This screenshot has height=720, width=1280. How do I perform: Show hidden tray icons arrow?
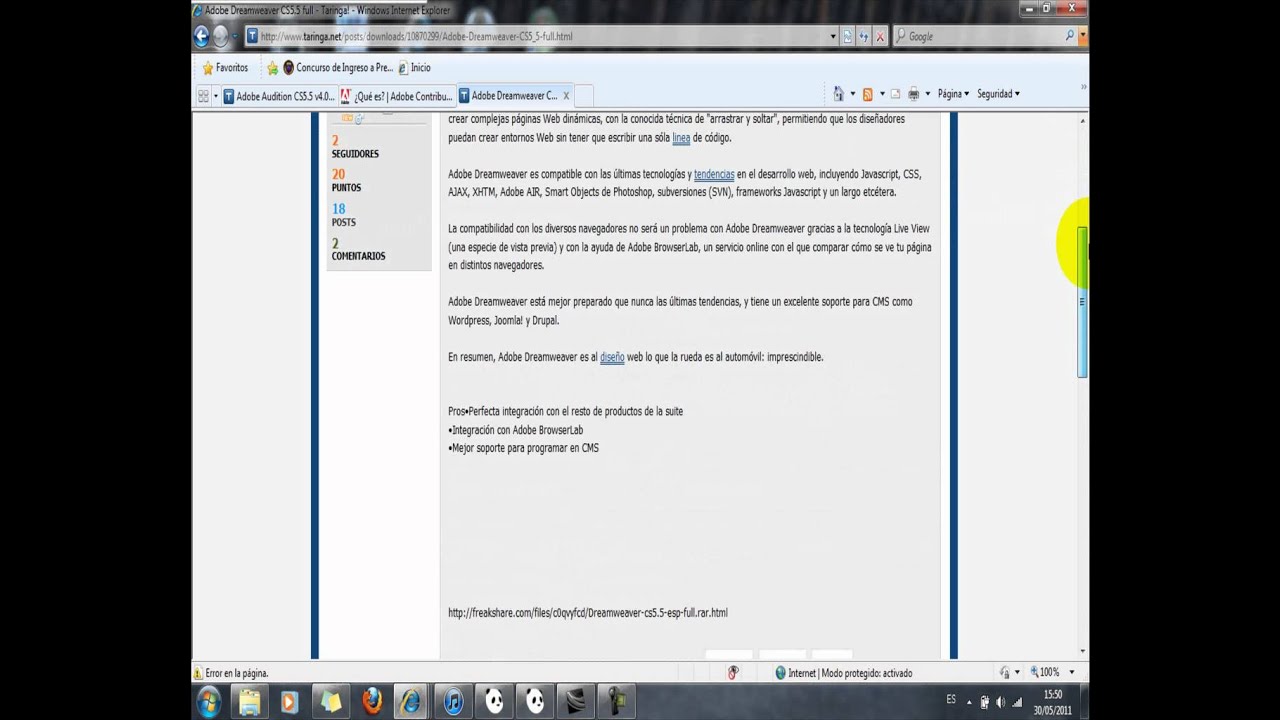tap(968, 702)
